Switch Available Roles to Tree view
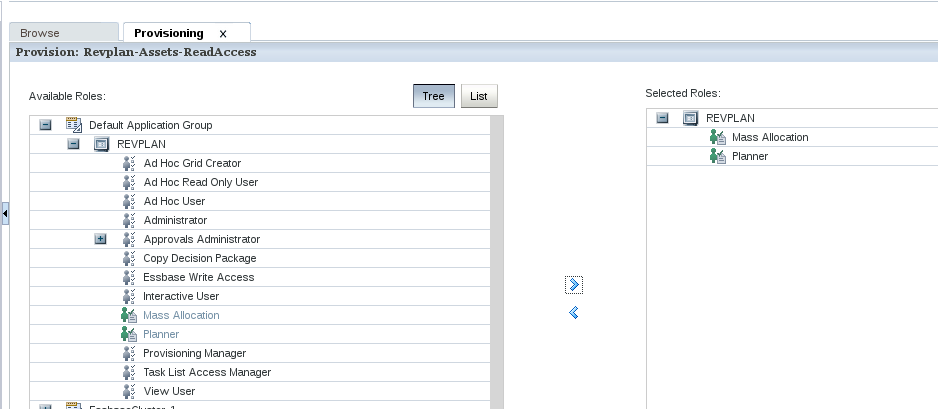 tap(434, 96)
